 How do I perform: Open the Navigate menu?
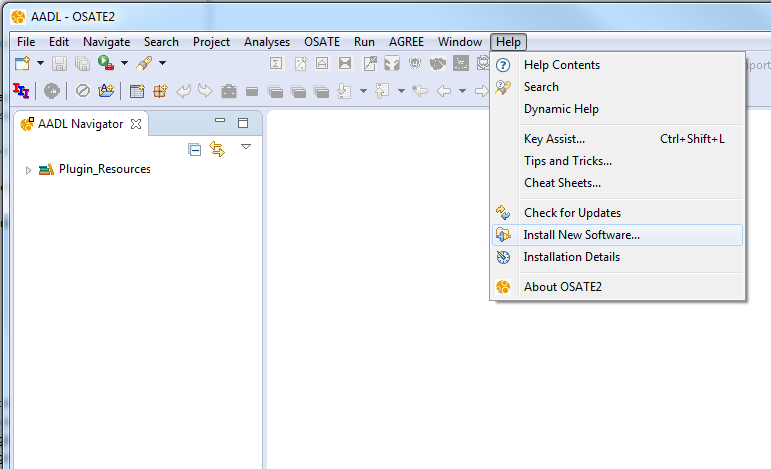(107, 42)
